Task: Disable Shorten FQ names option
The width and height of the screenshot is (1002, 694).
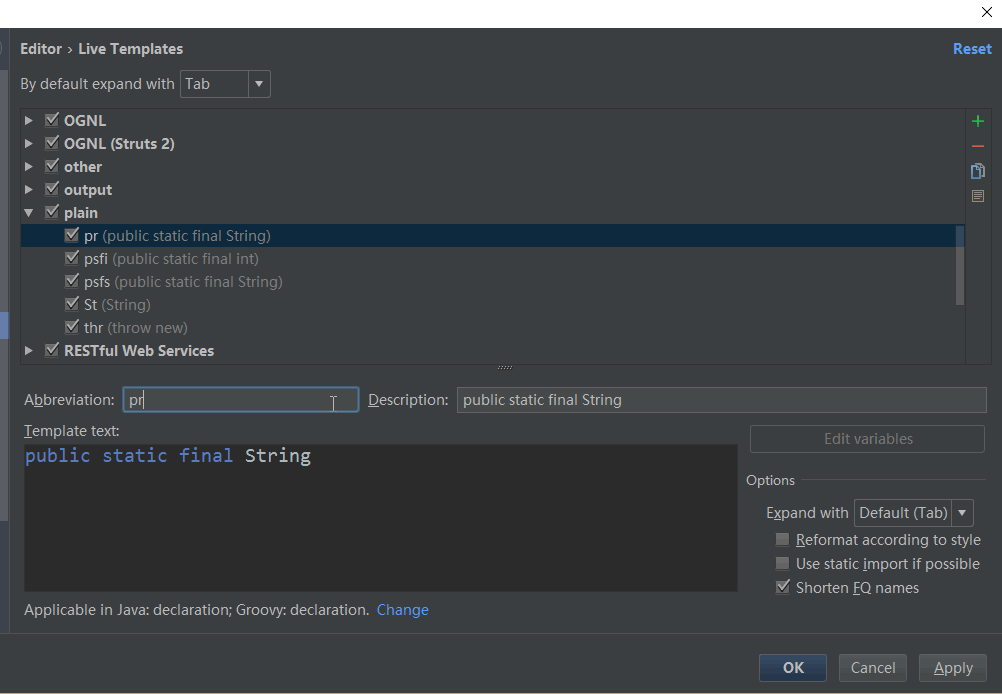Action: pos(782,587)
